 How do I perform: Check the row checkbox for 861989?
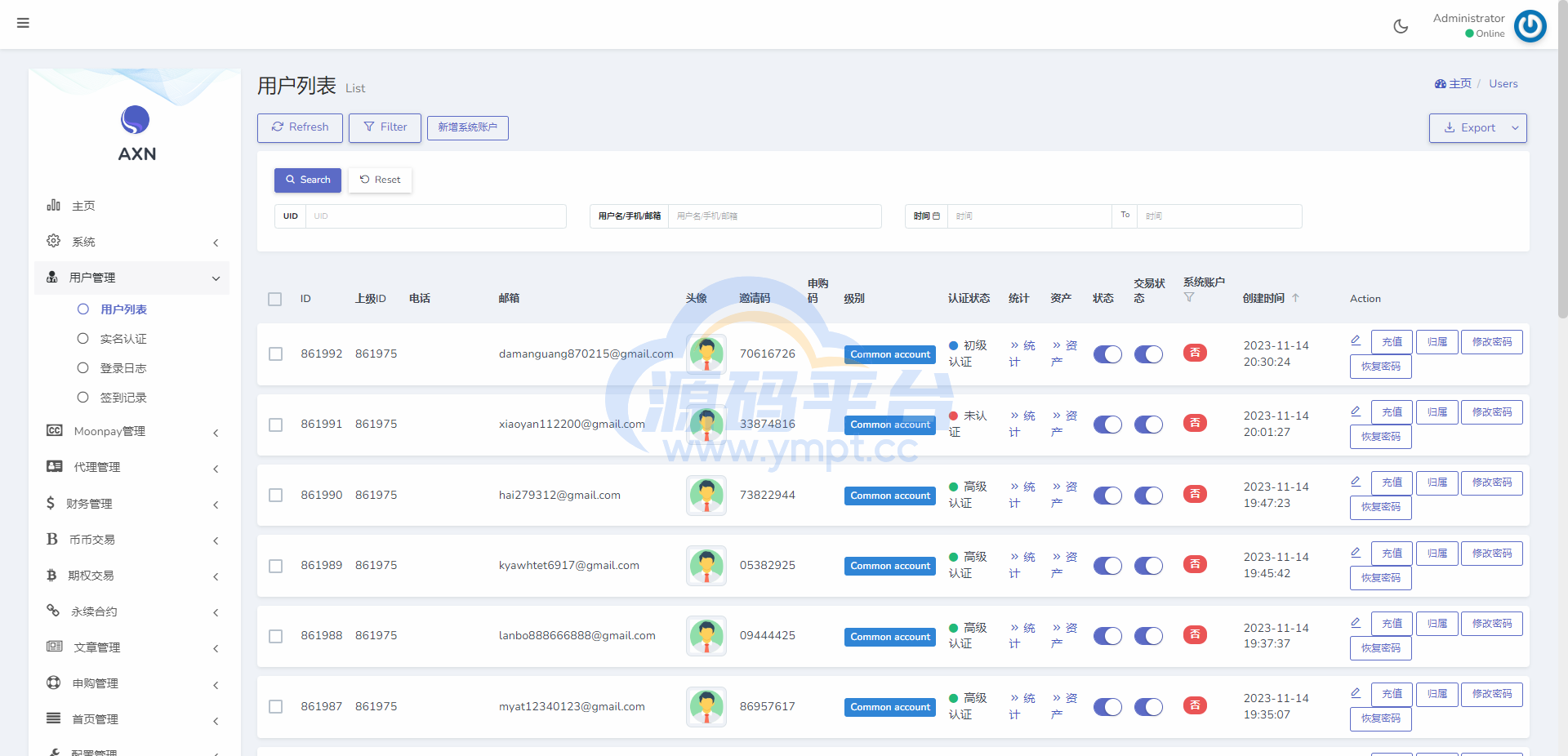(x=276, y=566)
